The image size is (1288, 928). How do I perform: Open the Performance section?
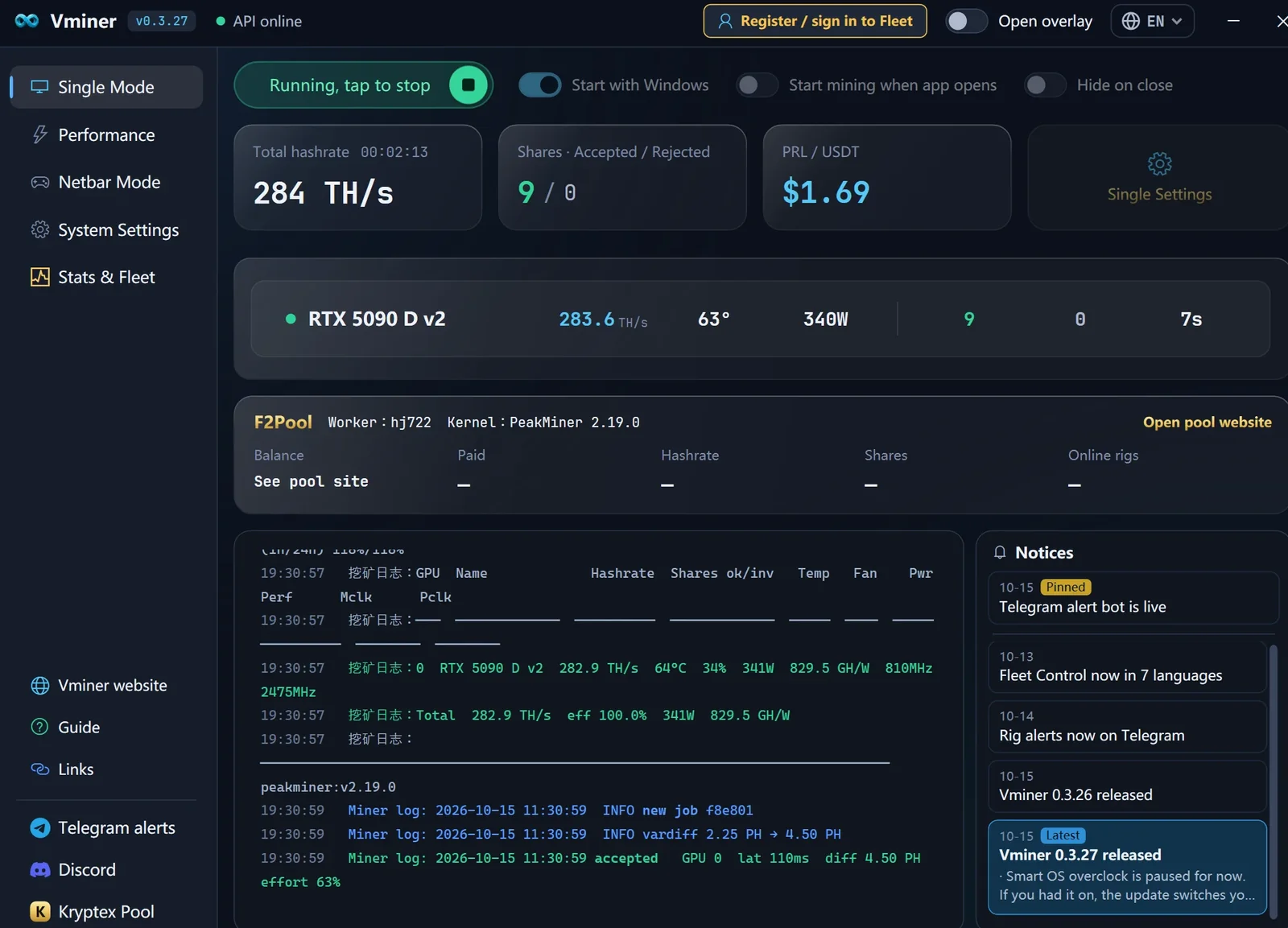106,134
